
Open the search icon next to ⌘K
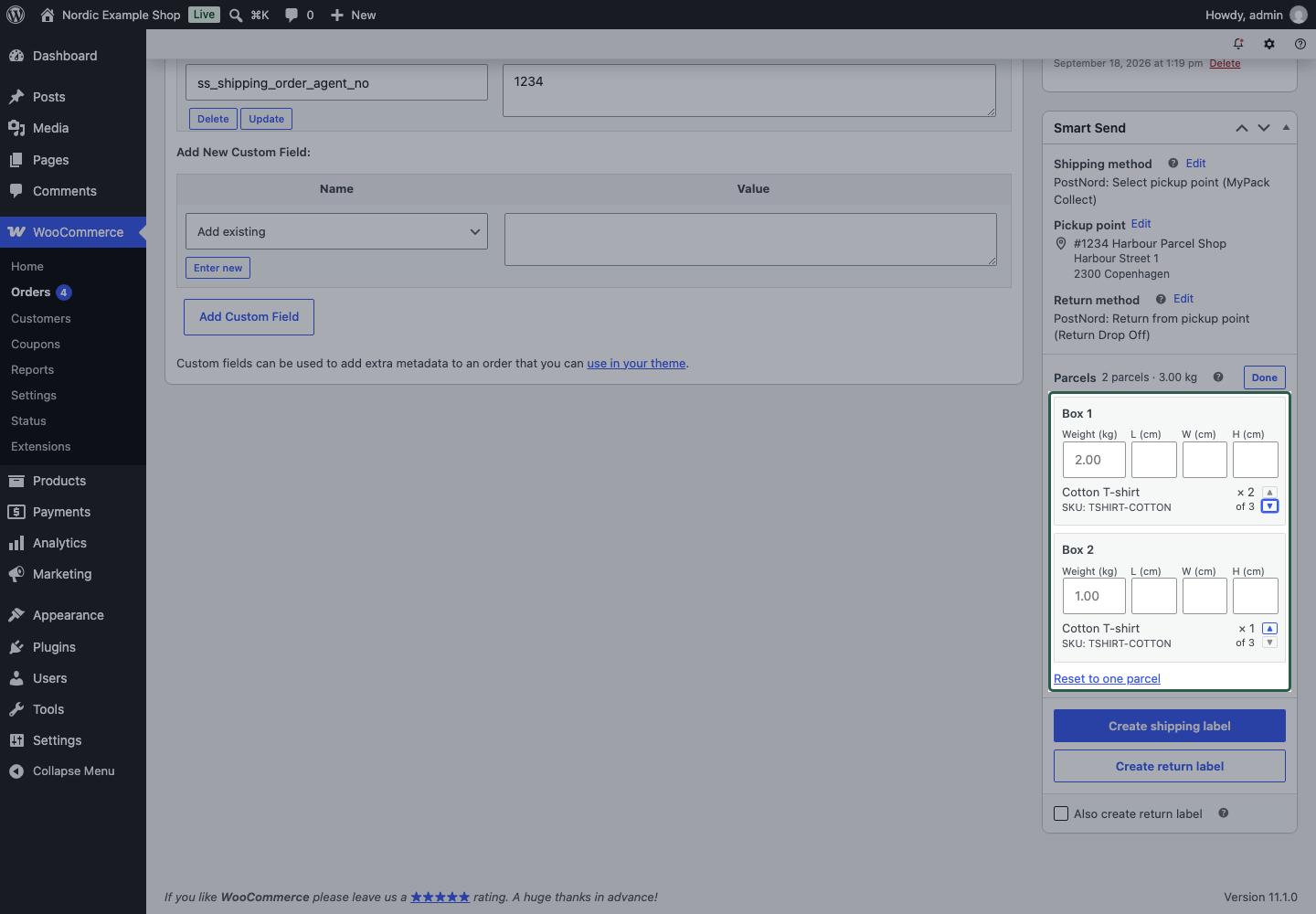(x=236, y=15)
